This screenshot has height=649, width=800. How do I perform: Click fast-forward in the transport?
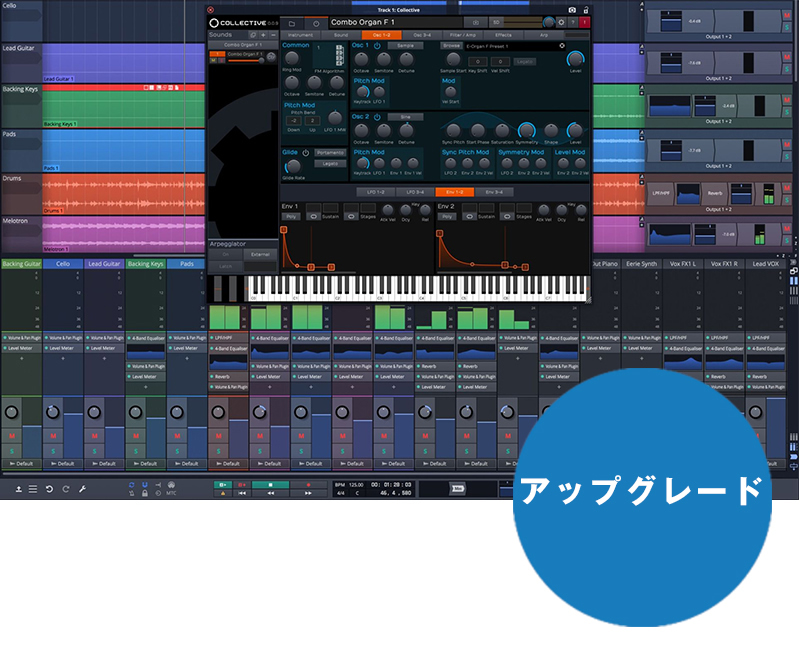(308, 493)
